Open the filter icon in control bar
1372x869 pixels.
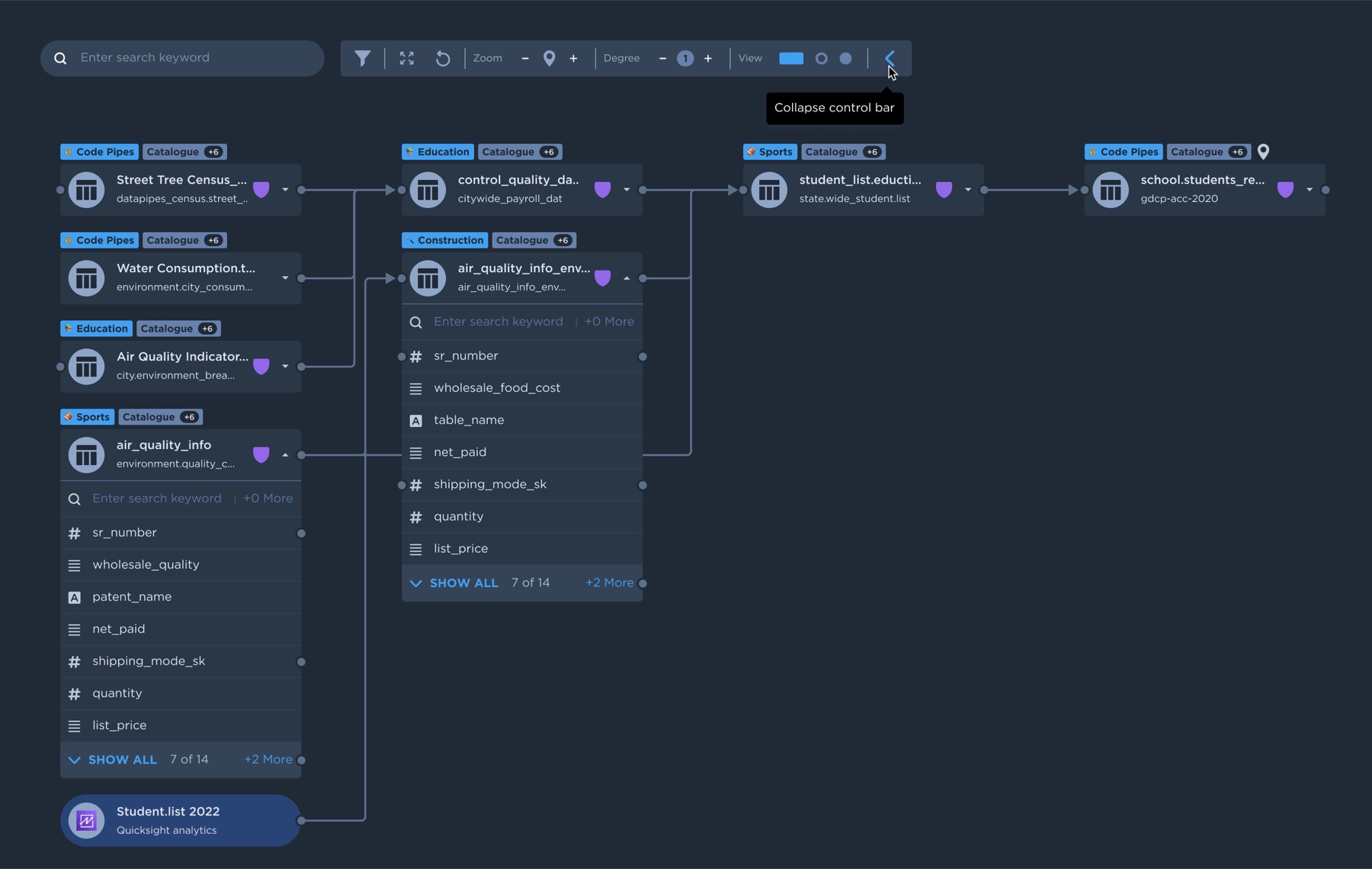363,58
